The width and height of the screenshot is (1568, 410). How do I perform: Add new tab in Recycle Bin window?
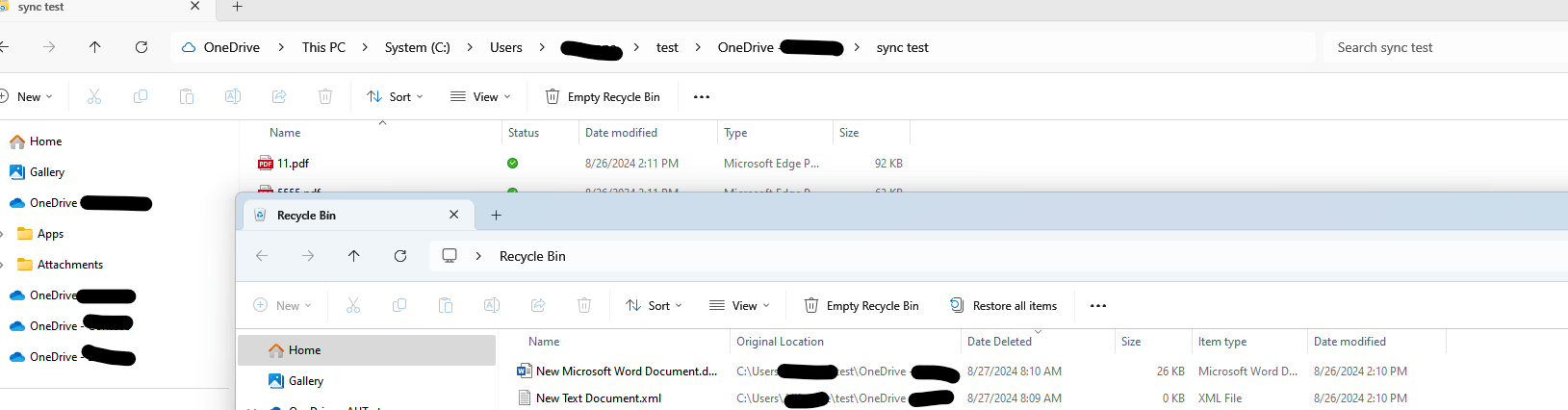click(497, 215)
